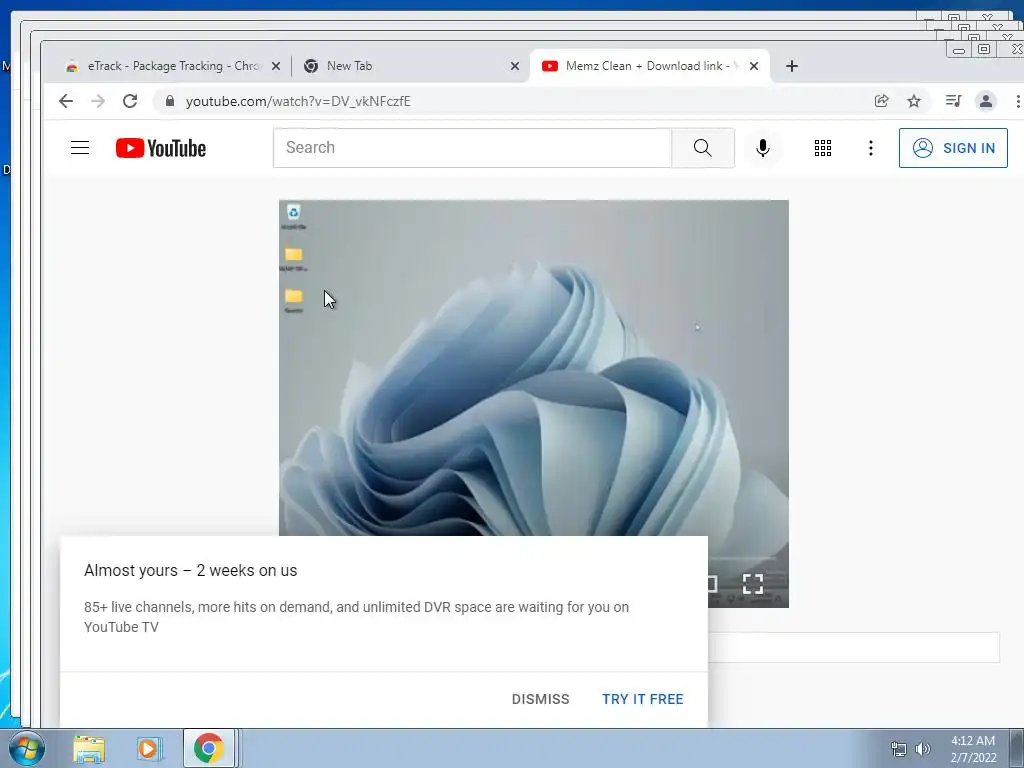The image size is (1024, 768).
Task: Click the Chrome taskbar icon
Action: [209, 748]
